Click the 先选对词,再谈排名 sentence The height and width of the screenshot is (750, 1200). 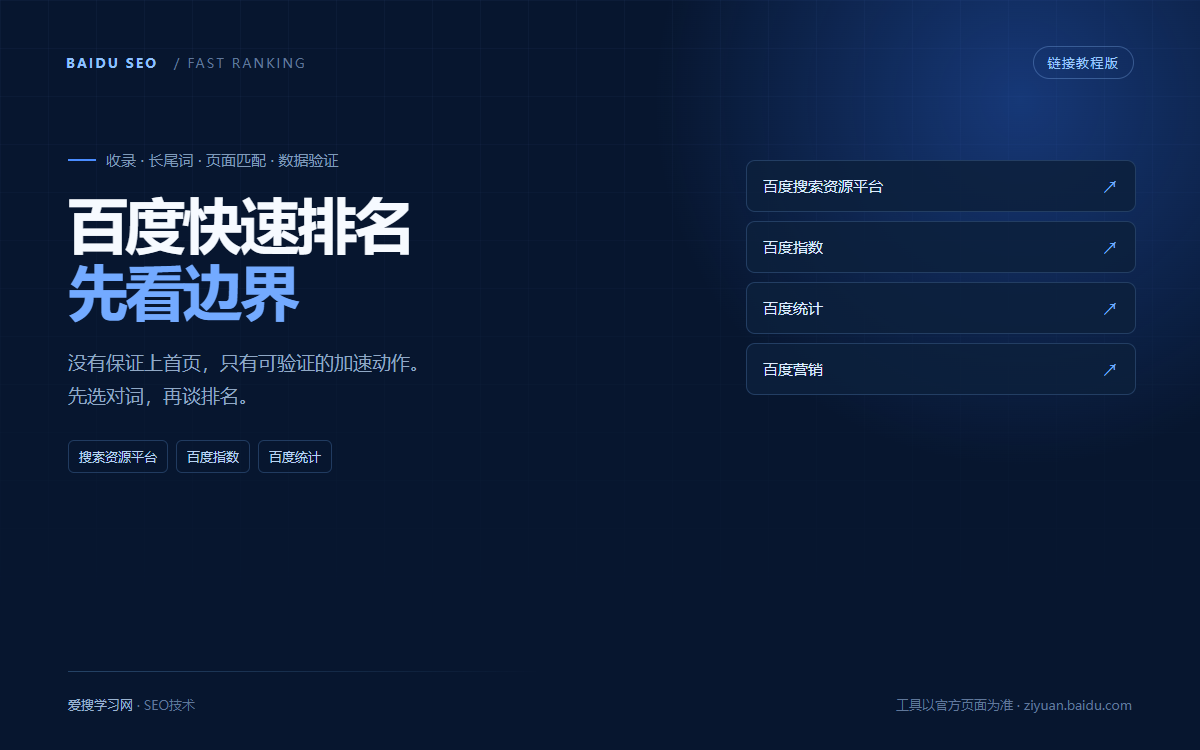pyautogui.click(x=158, y=397)
